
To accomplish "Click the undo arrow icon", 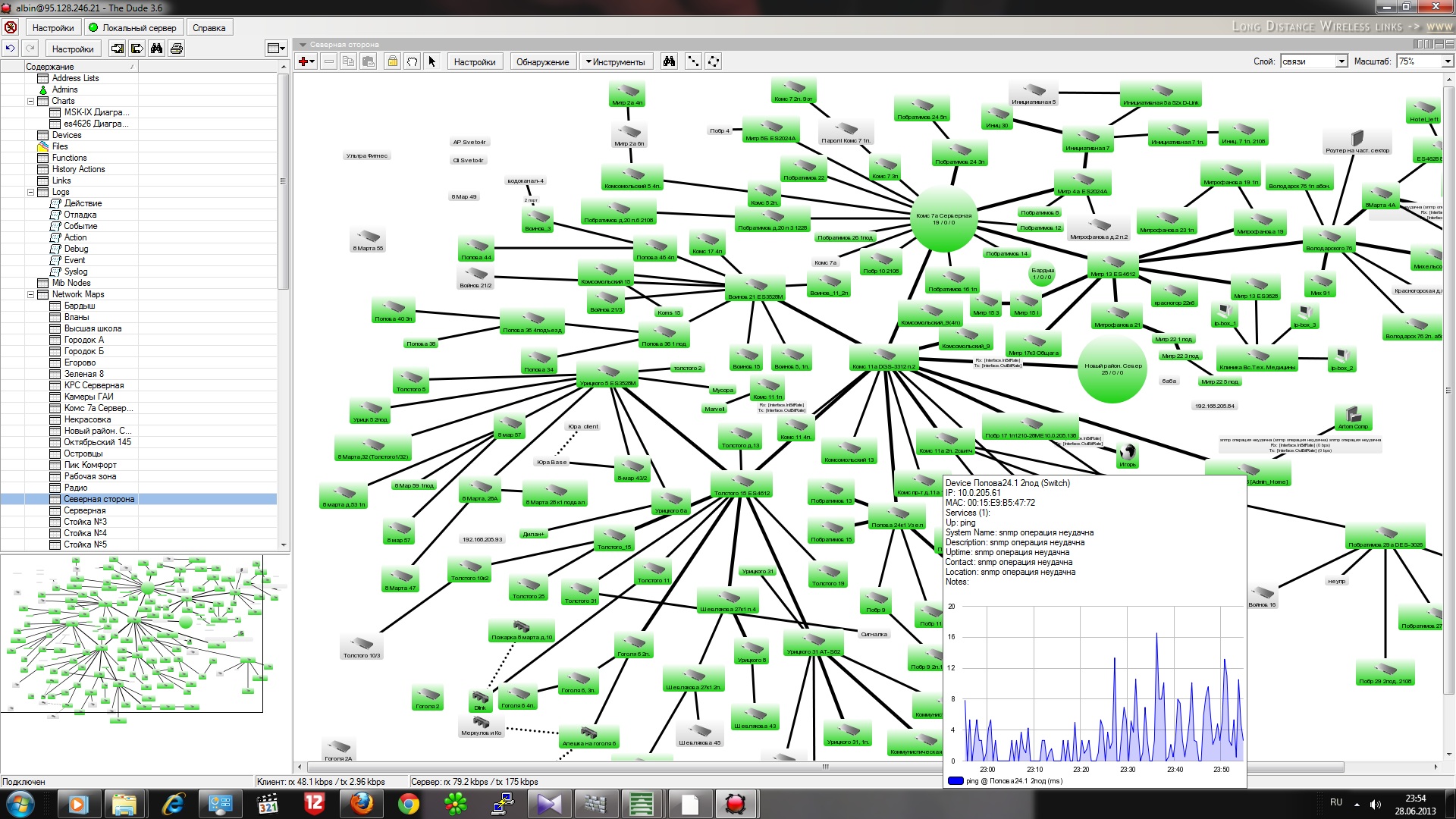I will (10, 49).
